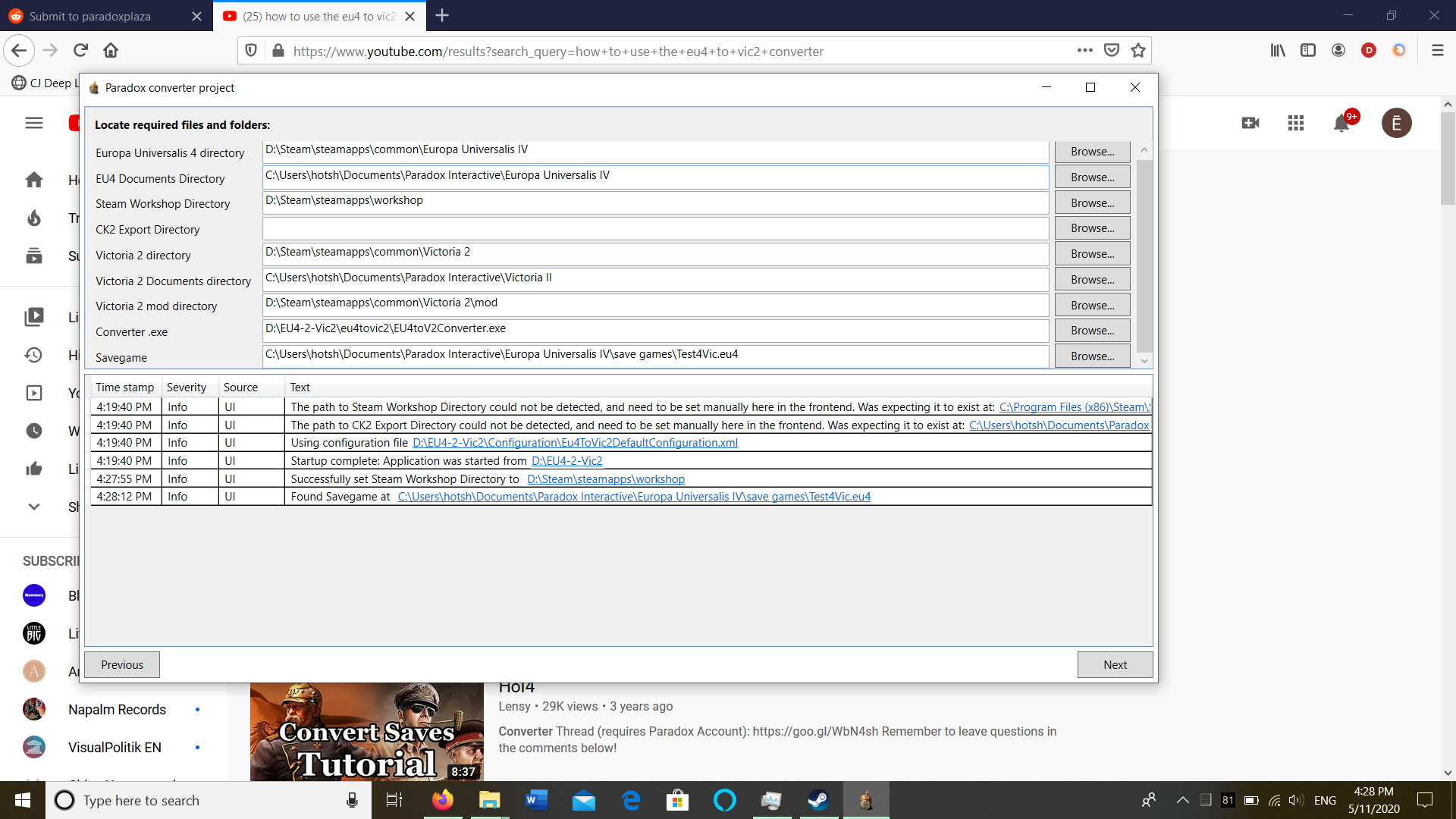This screenshot has height=819, width=1456.
Task: Open YouTube Library sidebar icon
Action: 34,317
